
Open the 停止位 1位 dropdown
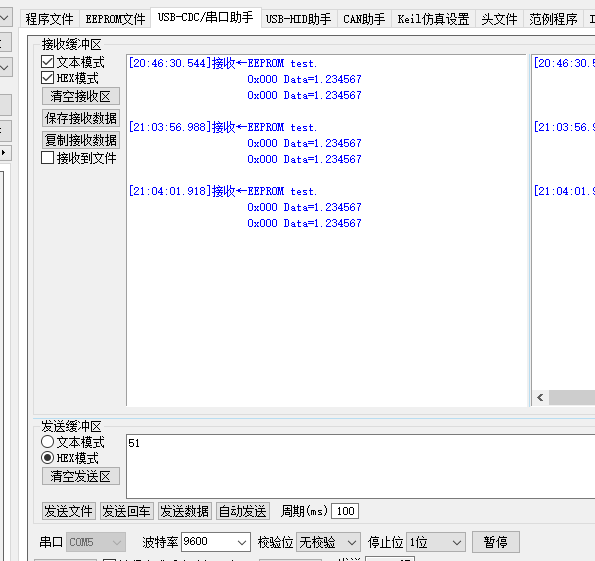click(x=436, y=542)
